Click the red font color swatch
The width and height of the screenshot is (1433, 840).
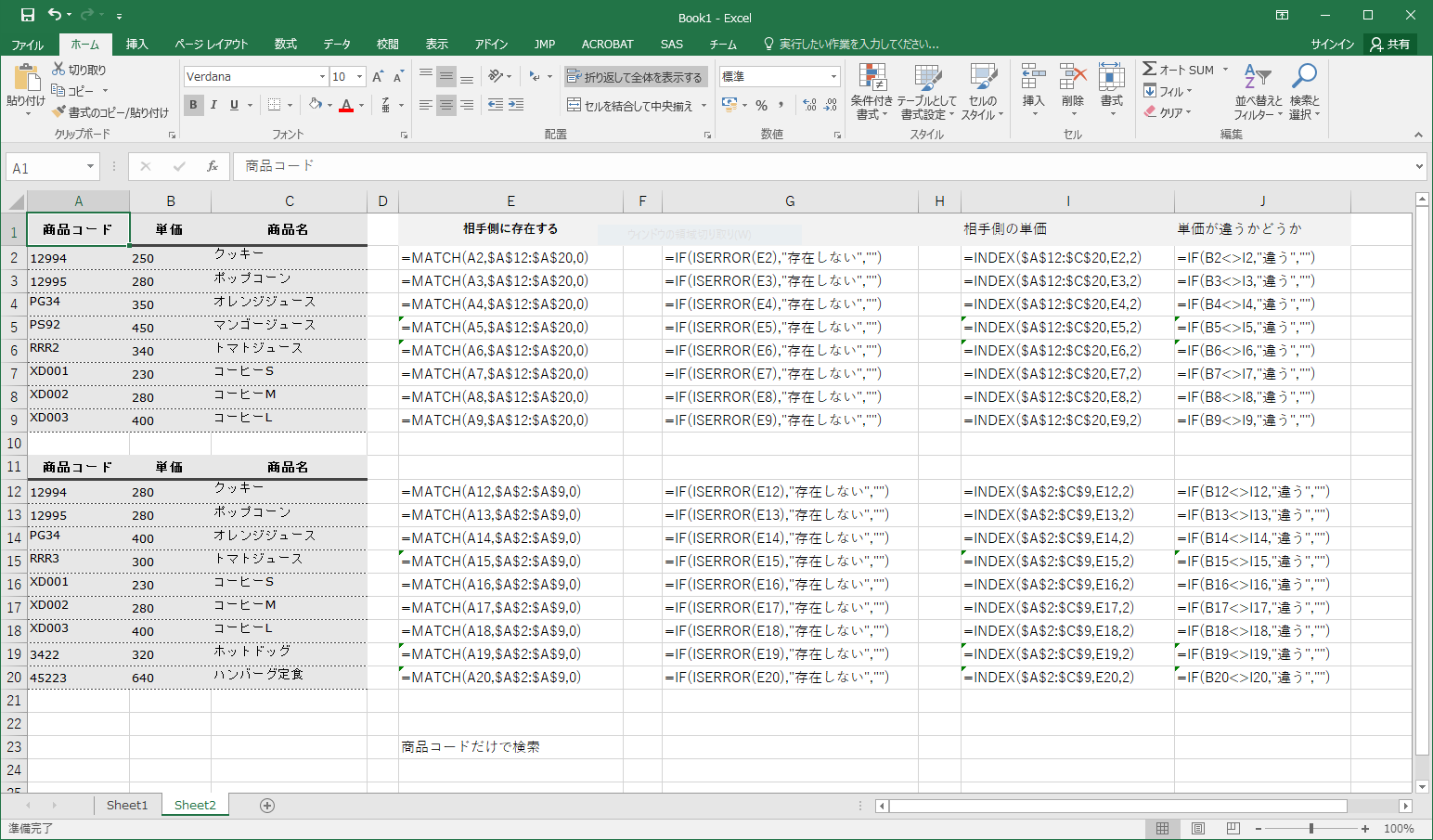pyautogui.click(x=346, y=105)
